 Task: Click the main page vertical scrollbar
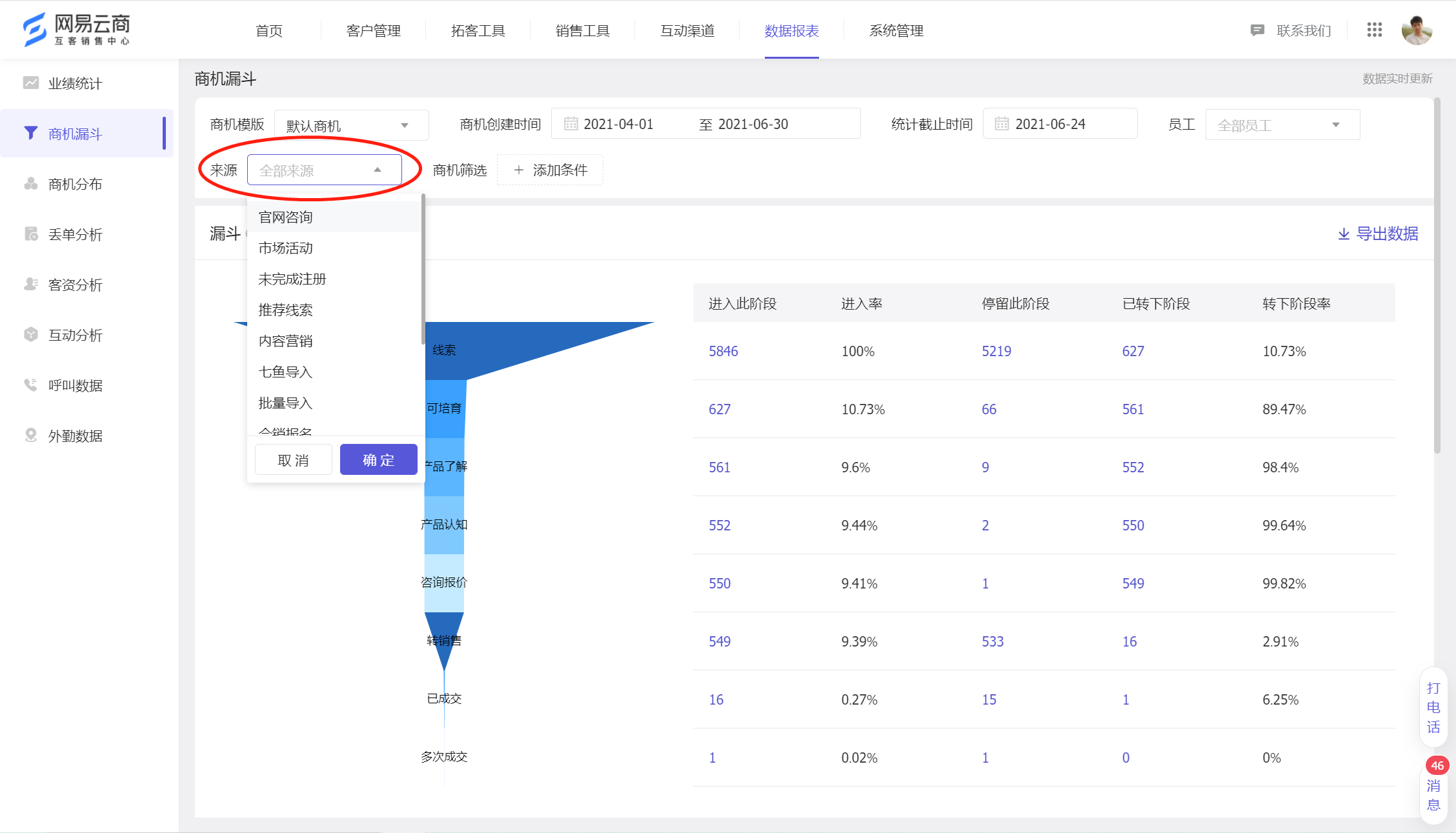coord(1437,276)
